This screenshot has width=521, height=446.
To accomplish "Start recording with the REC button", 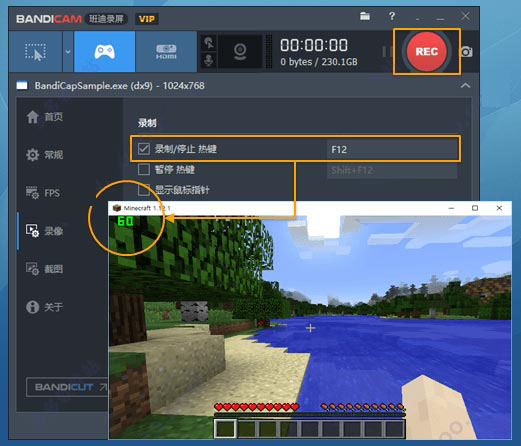I will click(x=427, y=52).
